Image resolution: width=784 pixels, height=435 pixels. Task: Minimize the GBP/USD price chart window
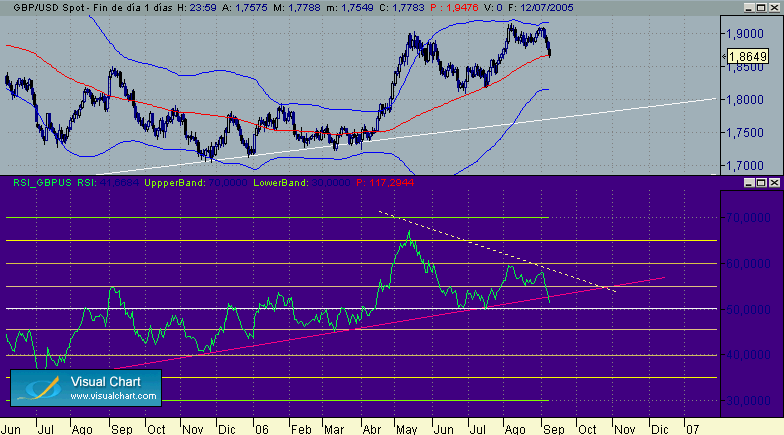coord(748,8)
